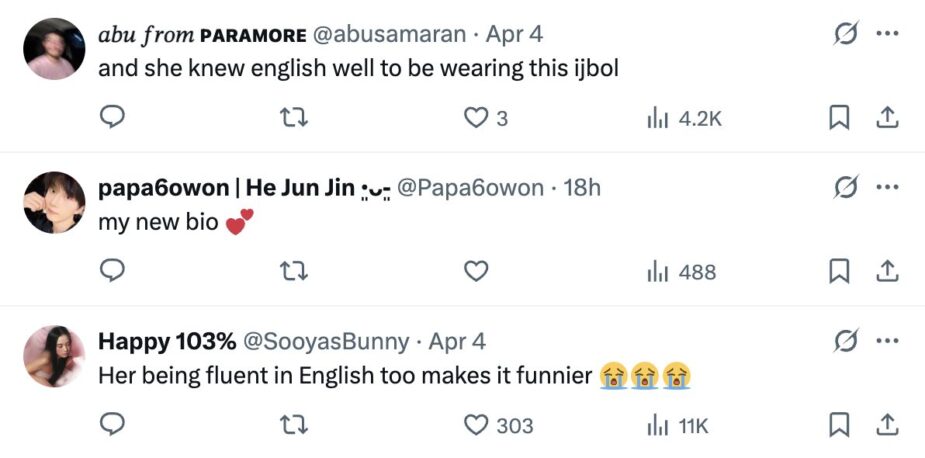Viewport: 925px width, 458px height.
Task: Like Happy 103%'s tweet with 303 likes
Action: pos(477,425)
